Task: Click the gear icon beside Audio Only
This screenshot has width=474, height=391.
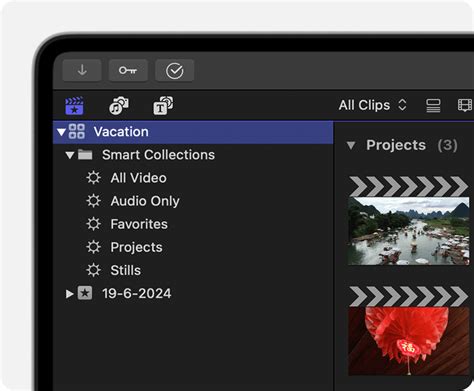Action: (93, 201)
